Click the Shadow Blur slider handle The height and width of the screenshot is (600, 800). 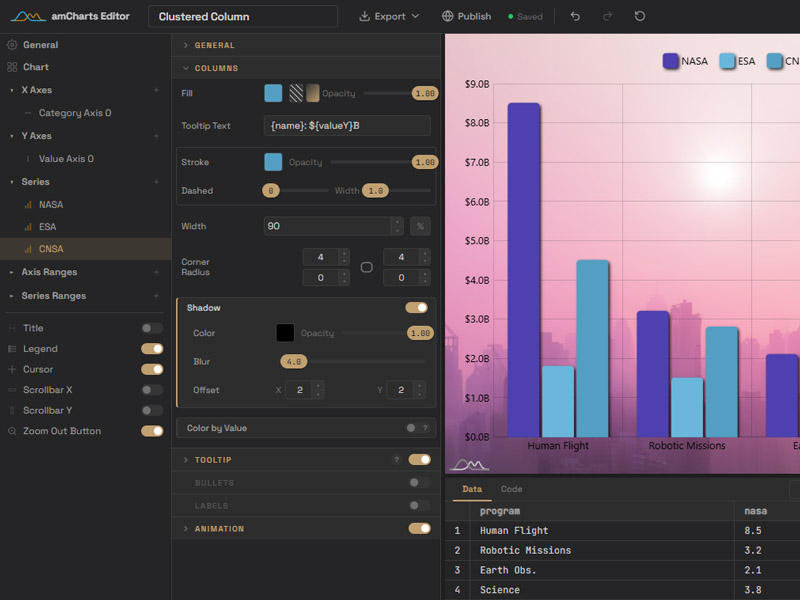click(294, 362)
